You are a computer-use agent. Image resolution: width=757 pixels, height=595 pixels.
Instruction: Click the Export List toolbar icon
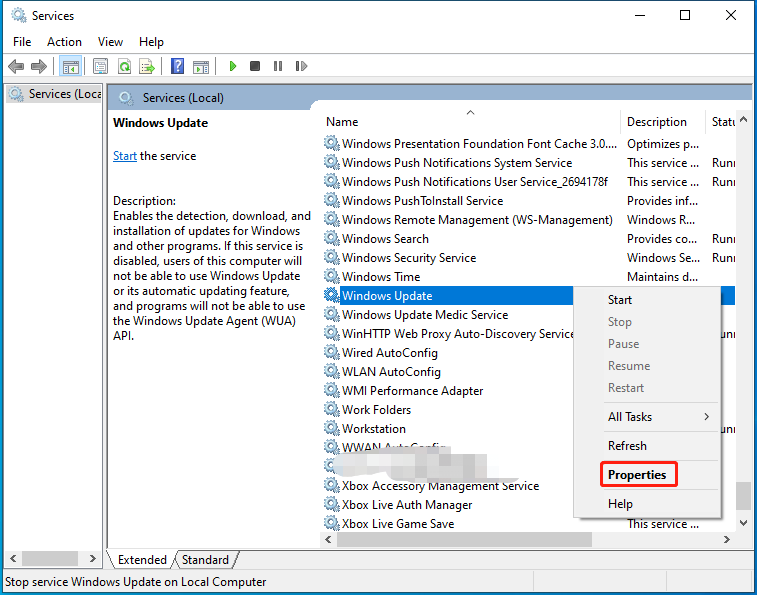coord(147,66)
